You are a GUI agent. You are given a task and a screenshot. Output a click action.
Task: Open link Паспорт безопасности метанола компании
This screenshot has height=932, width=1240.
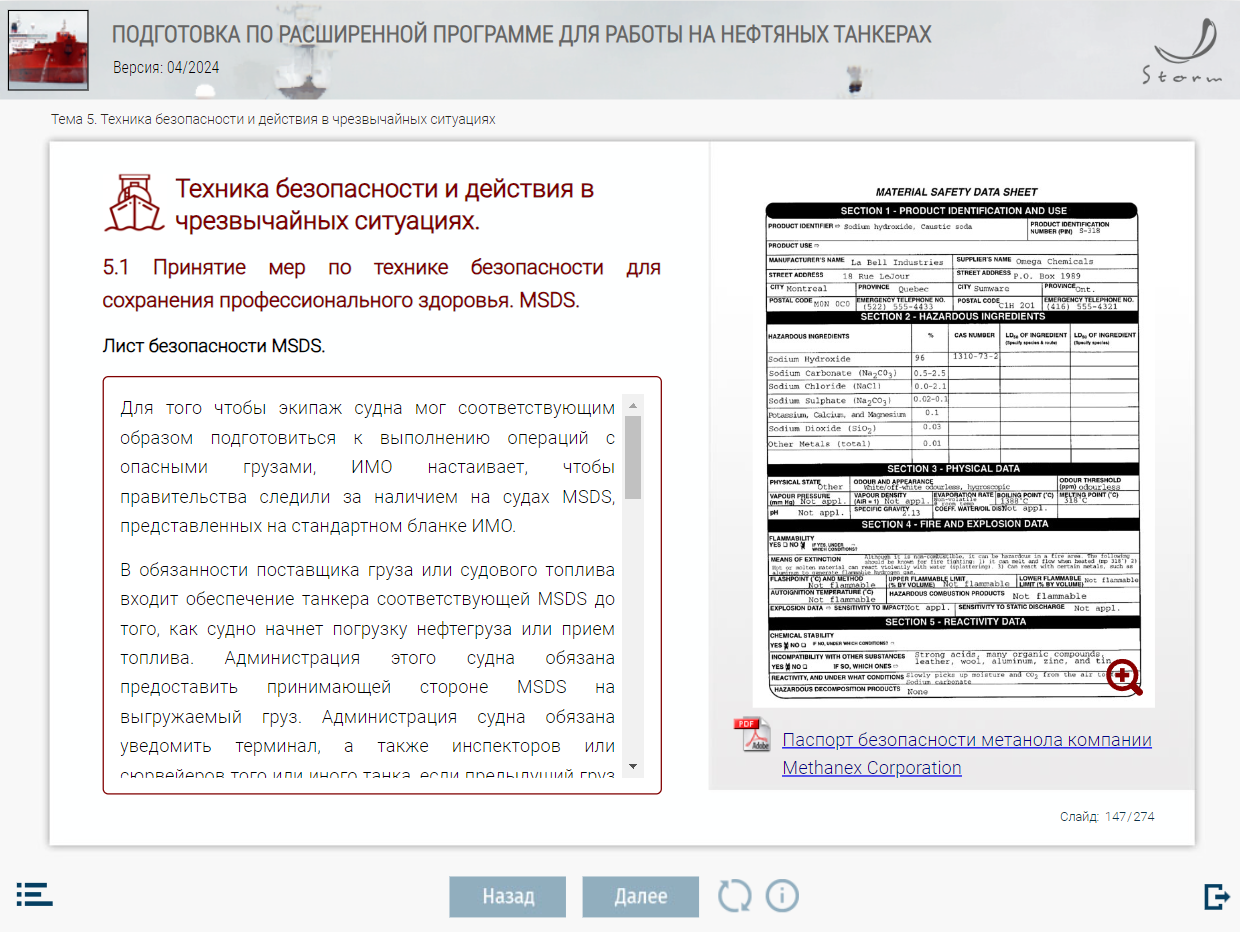pyautogui.click(x=967, y=740)
